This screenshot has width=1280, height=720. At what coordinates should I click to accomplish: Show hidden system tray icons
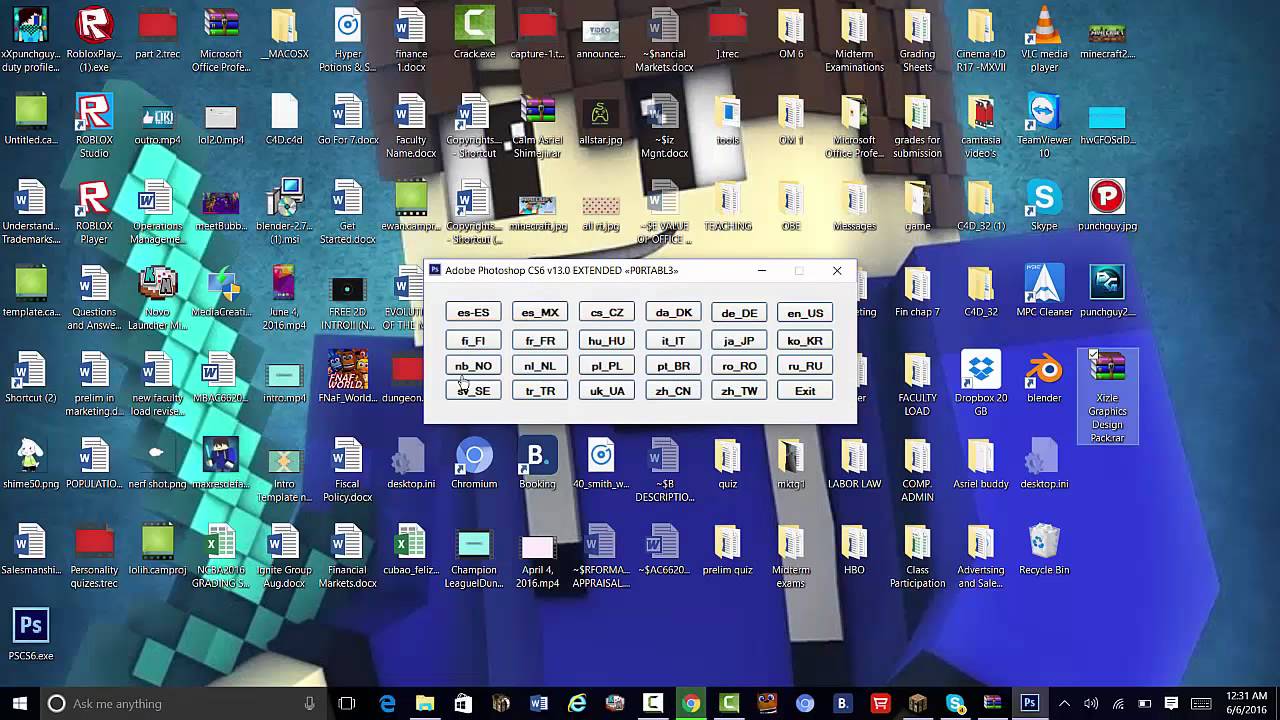(1065, 703)
